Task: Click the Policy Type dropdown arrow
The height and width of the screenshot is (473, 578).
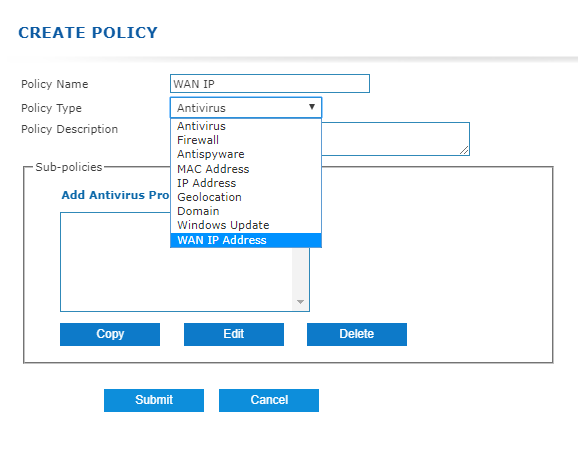Action: point(312,107)
